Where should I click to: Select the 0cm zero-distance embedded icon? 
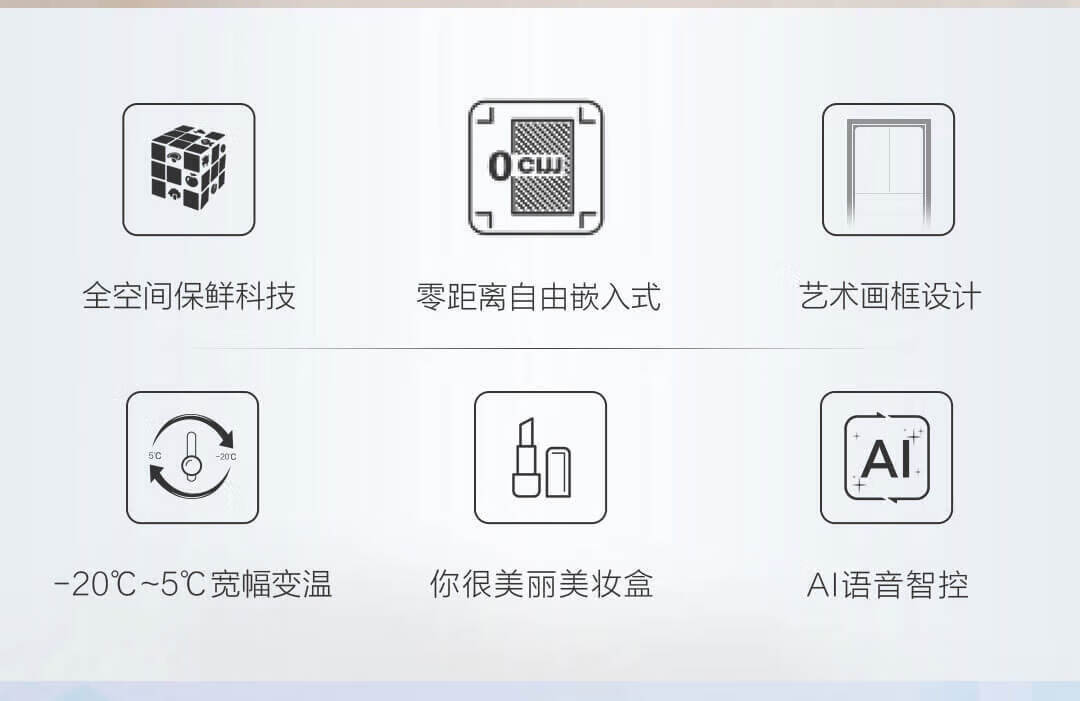click(535, 167)
